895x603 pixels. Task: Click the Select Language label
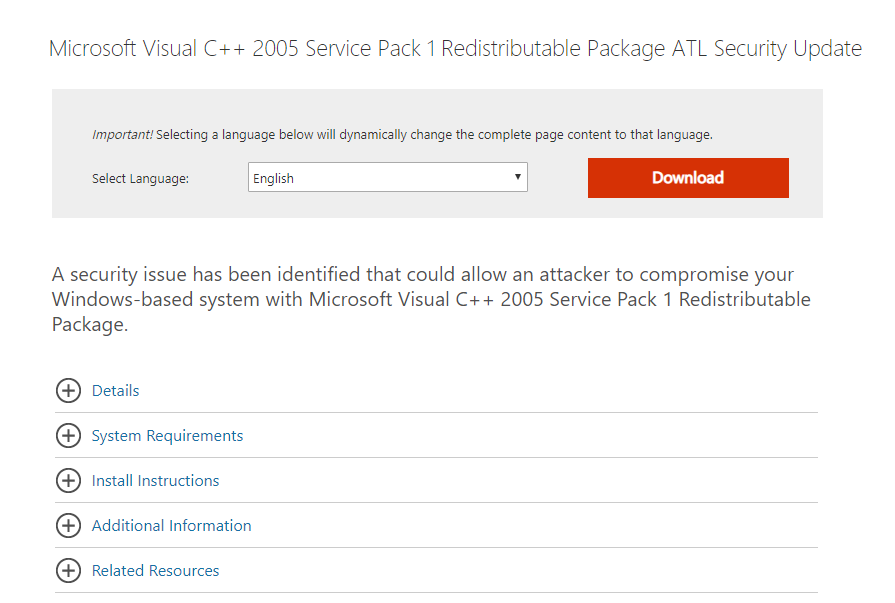(x=140, y=179)
